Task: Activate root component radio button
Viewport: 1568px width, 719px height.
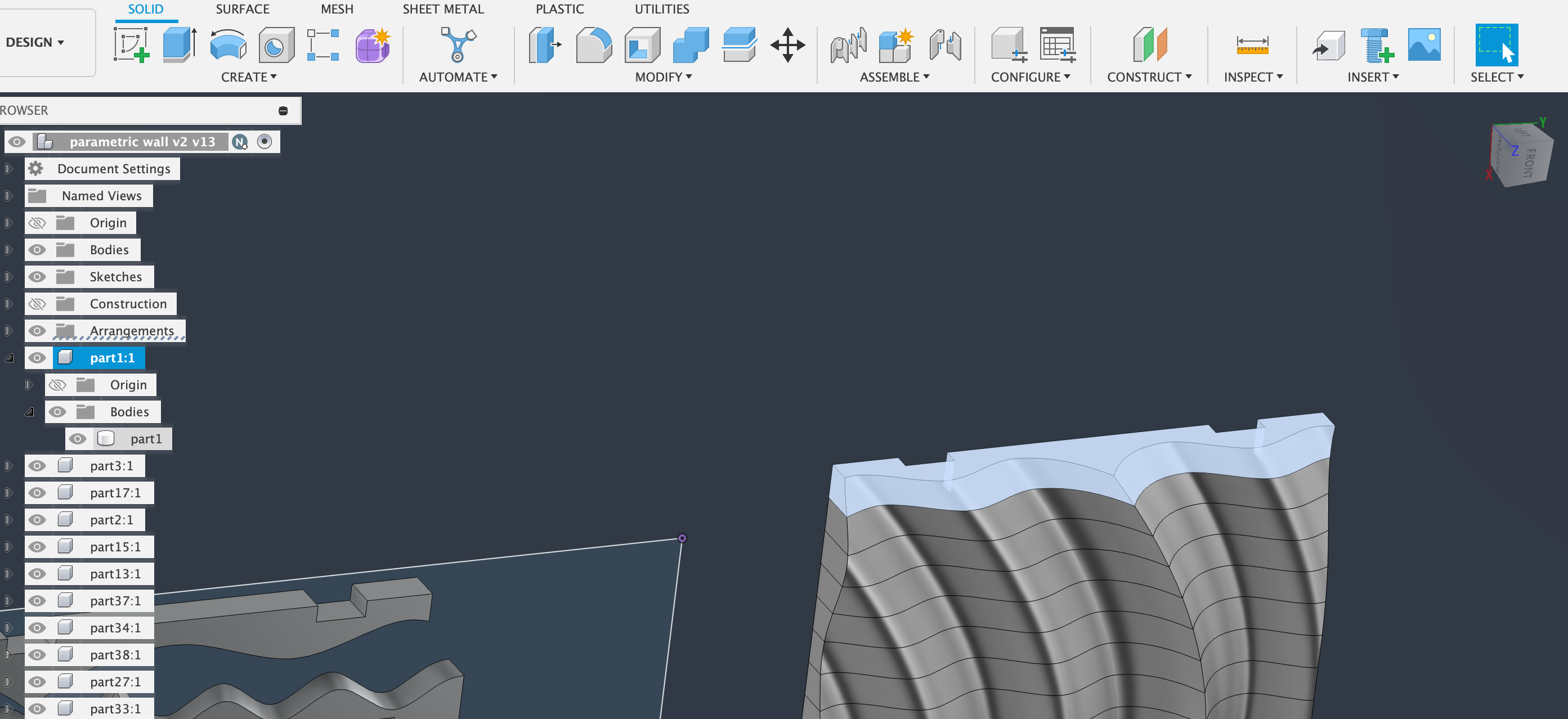Action: coord(264,141)
